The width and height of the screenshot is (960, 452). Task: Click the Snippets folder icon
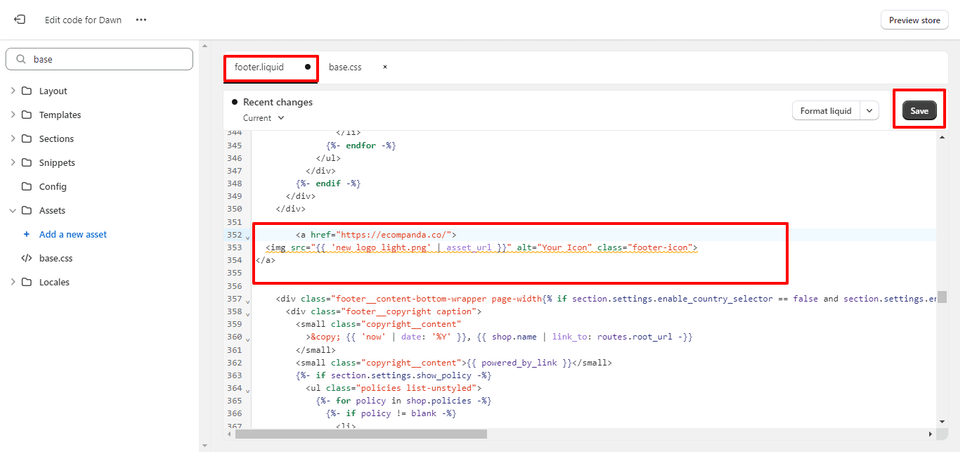point(26,162)
